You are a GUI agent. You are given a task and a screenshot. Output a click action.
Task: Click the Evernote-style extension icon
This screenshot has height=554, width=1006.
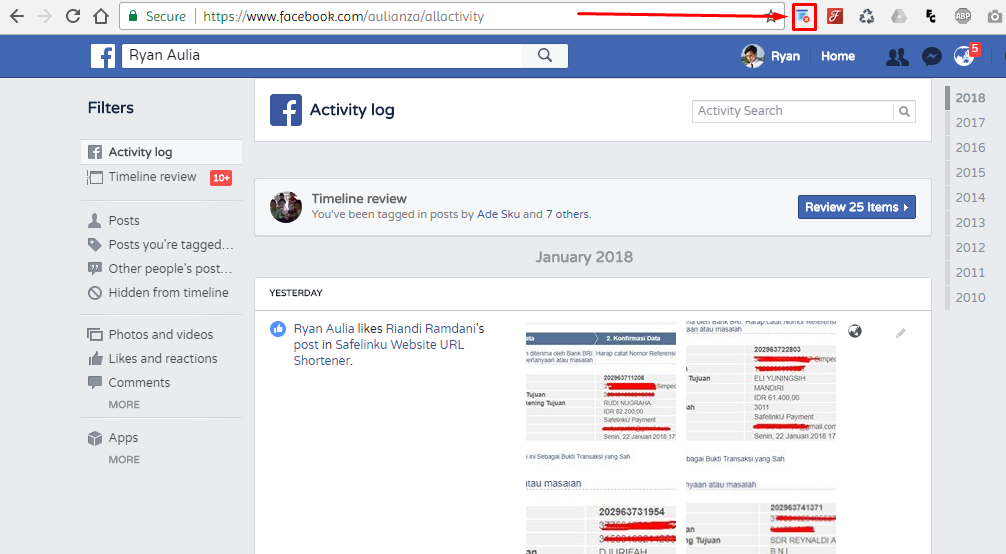[931, 17]
